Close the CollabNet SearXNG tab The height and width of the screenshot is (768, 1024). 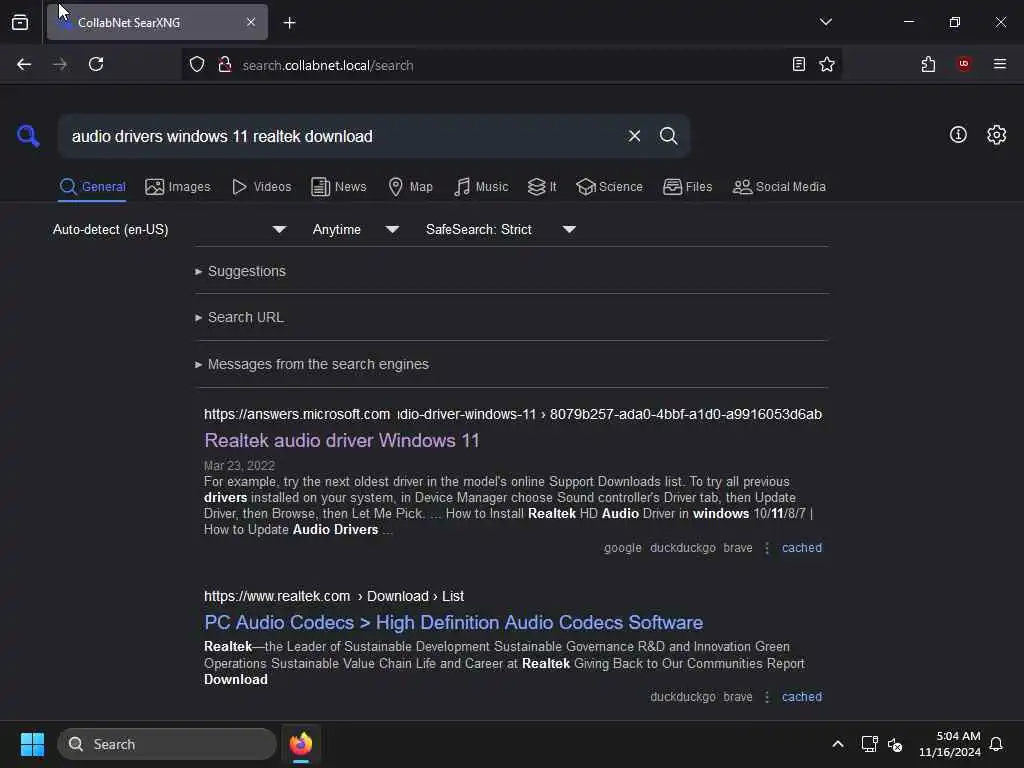point(251,22)
